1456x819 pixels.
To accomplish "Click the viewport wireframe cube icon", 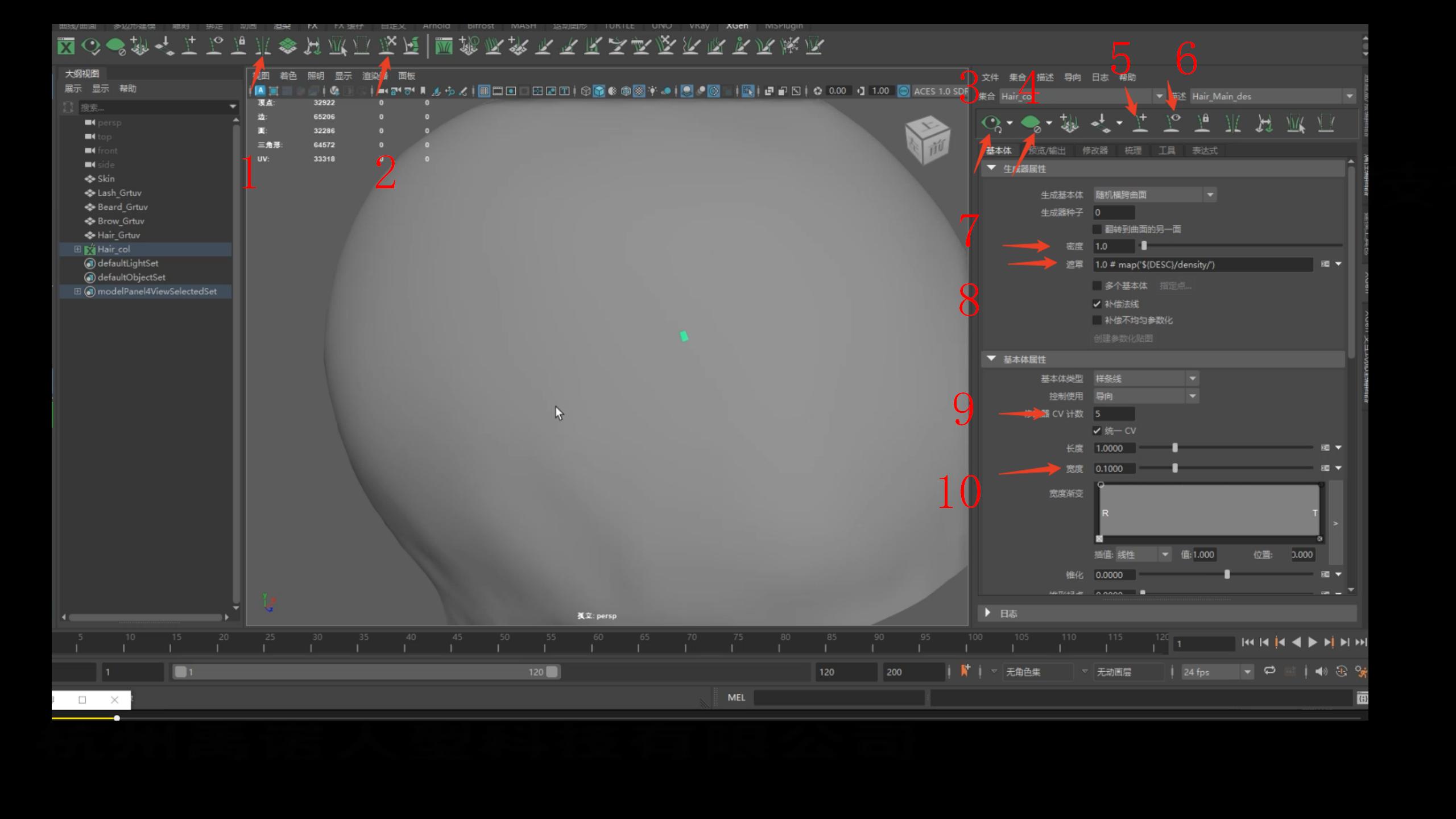I will coord(585,91).
